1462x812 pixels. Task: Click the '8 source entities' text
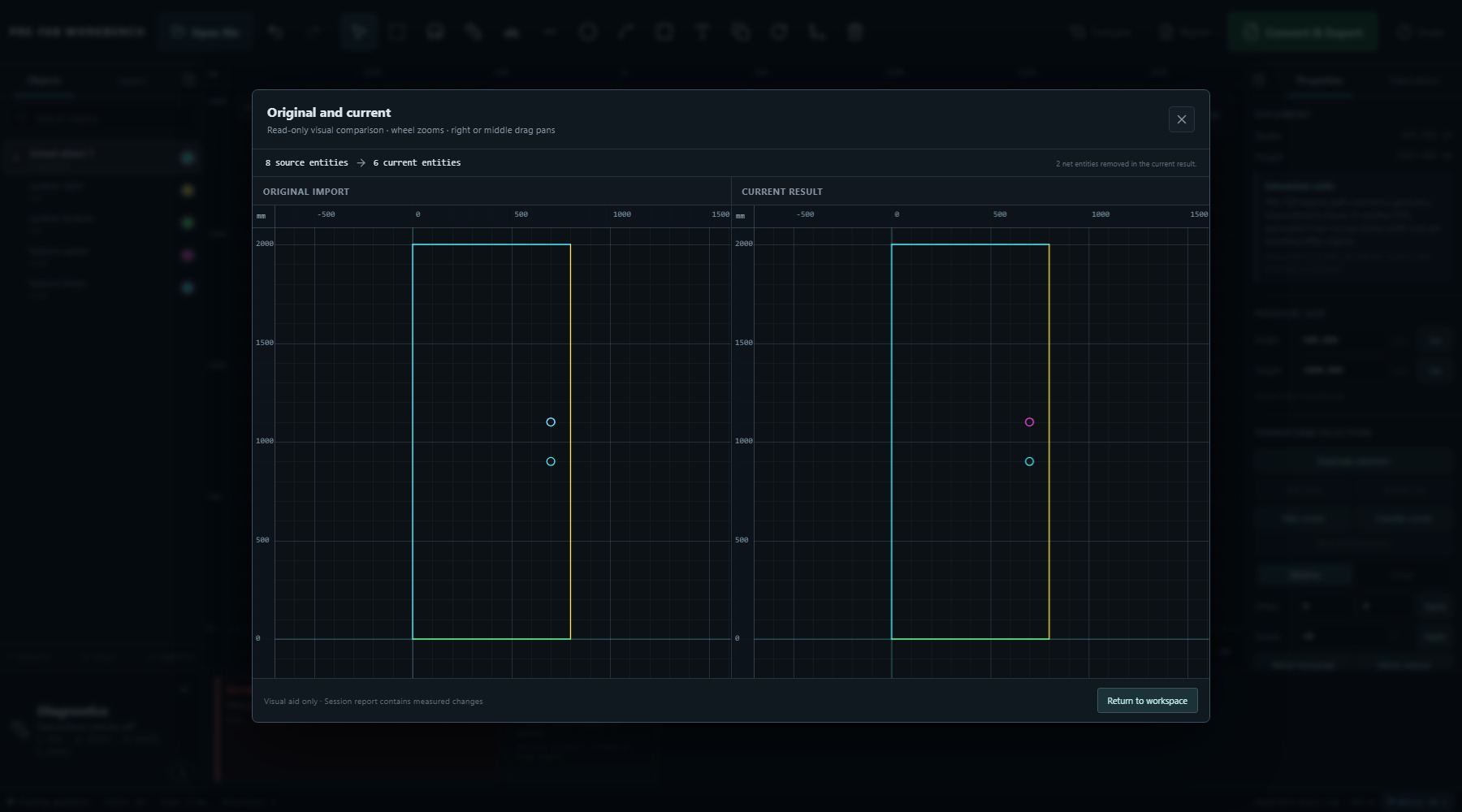pos(306,163)
